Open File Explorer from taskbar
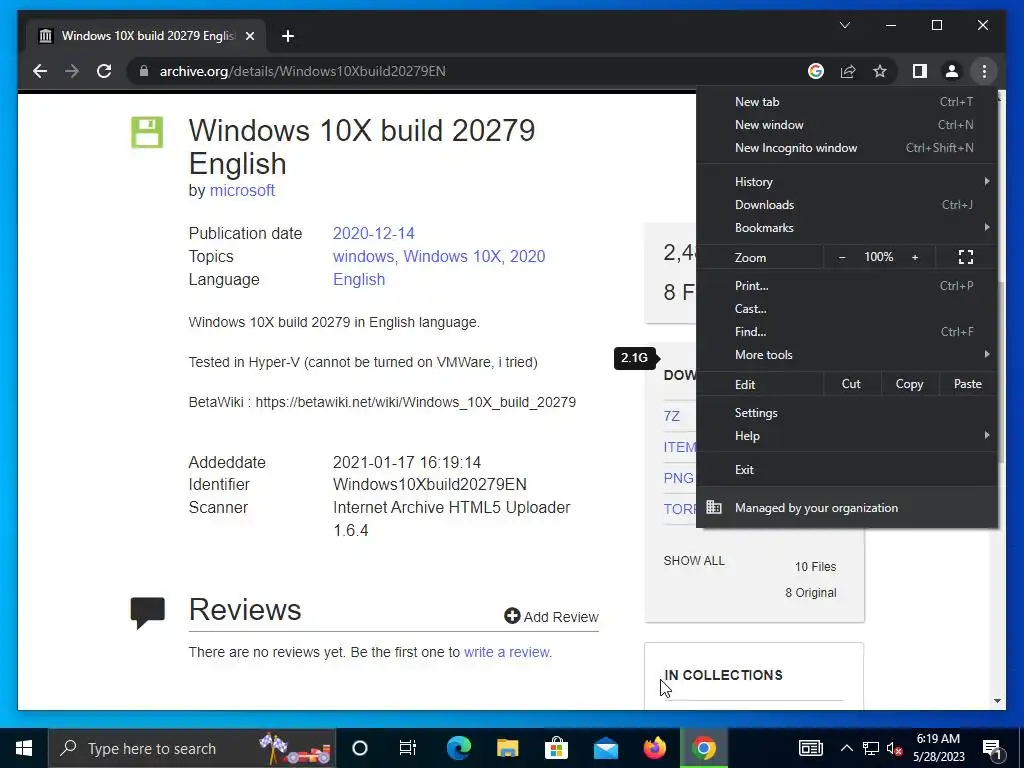Image resolution: width=1024 pixels, height=768 pixels. pos(507,748)
